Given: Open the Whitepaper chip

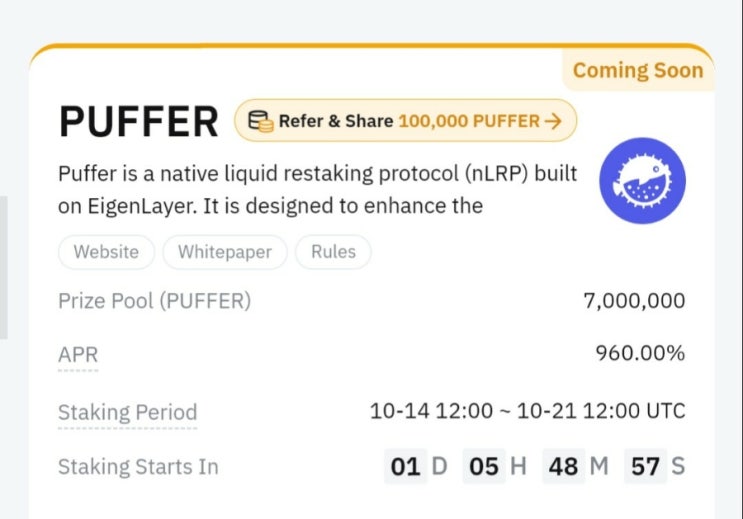Looking at the screenshot, I should pyautogui.click(x=225, y=252).
